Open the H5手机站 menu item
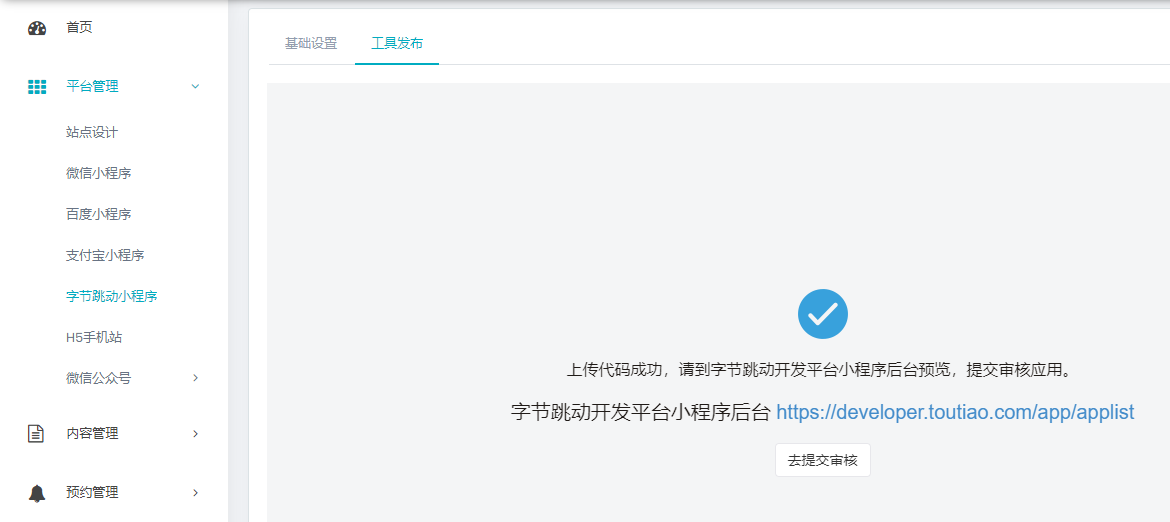Viewport: 1170px width, 522px height. coord(94,338)
